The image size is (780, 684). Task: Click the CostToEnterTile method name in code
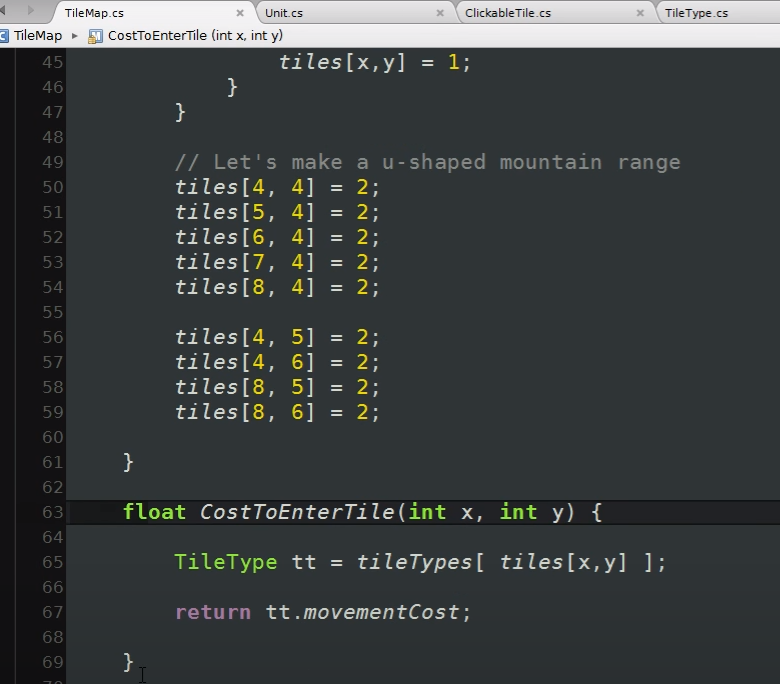[x=297, y=512]
